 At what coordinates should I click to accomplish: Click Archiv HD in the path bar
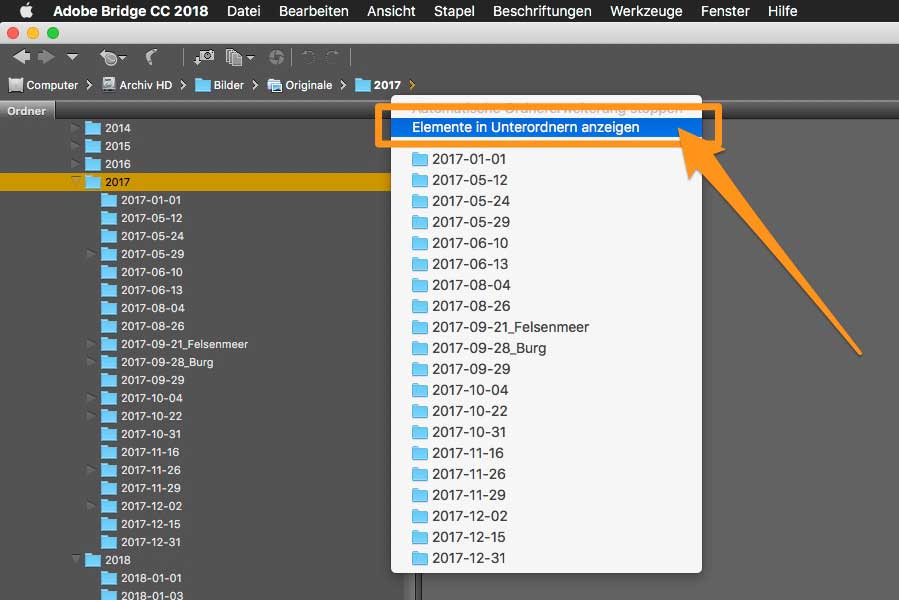coord(137,85)
